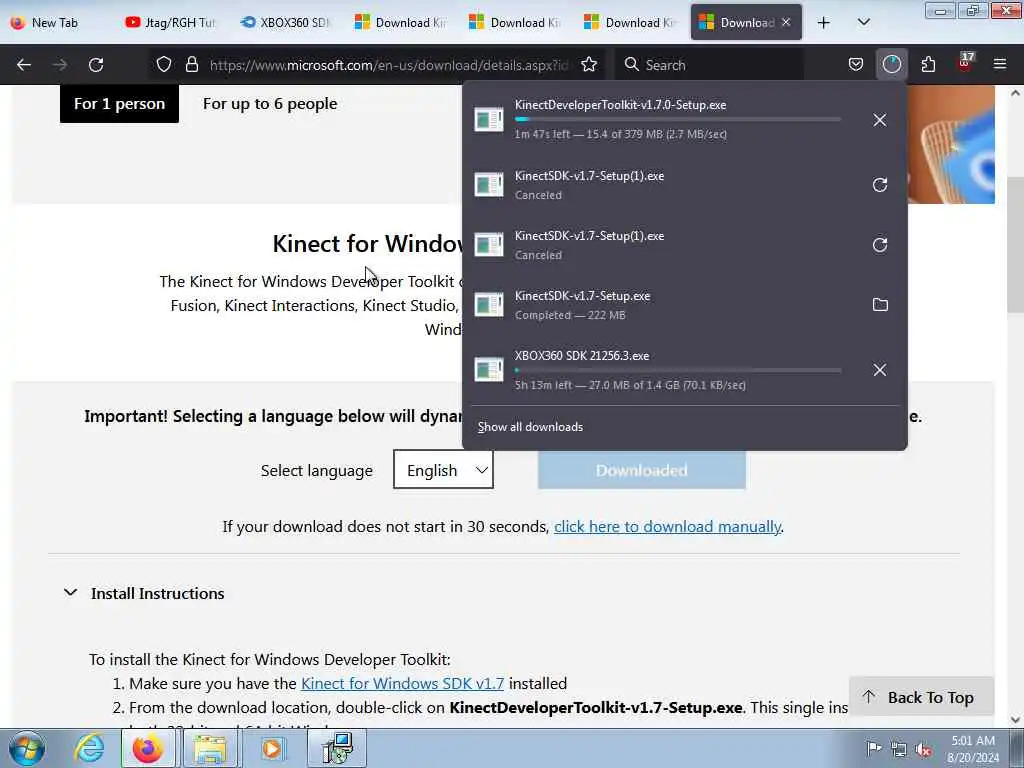The width and height of the screenshot is (1024, 768).
Task: Go back to the previous page
Action: pyautogui.click(x=24, y=65)
